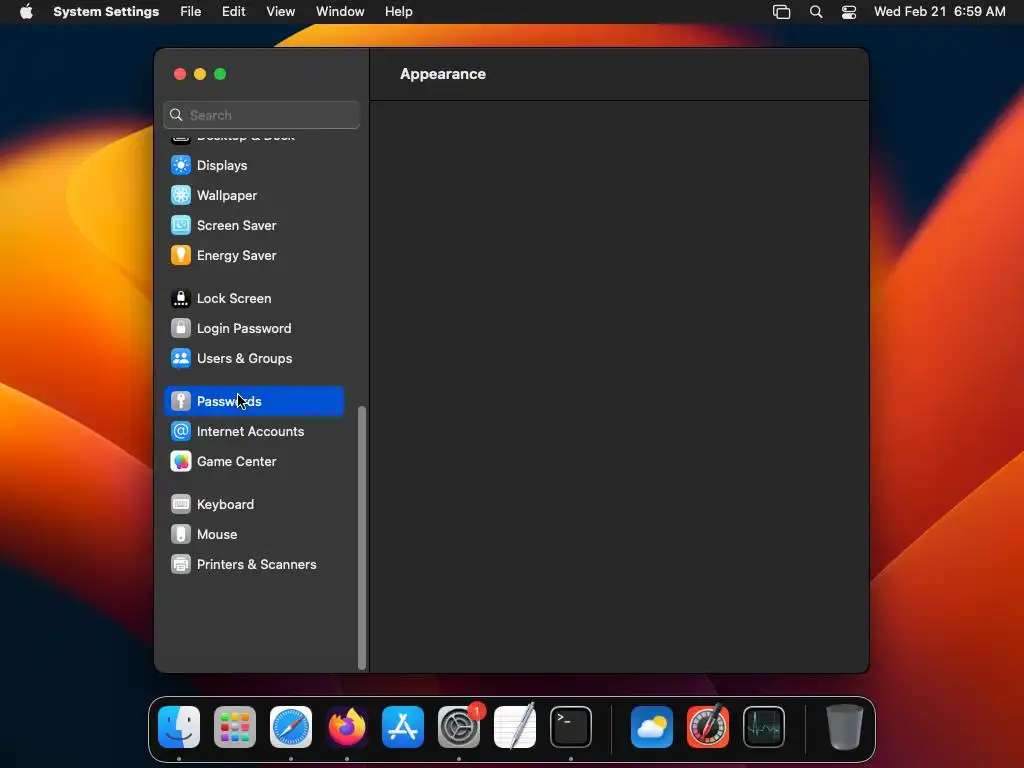Screen dimensions: 1024x768
Task: Launch Safari from the Dock
Action: 291,727
